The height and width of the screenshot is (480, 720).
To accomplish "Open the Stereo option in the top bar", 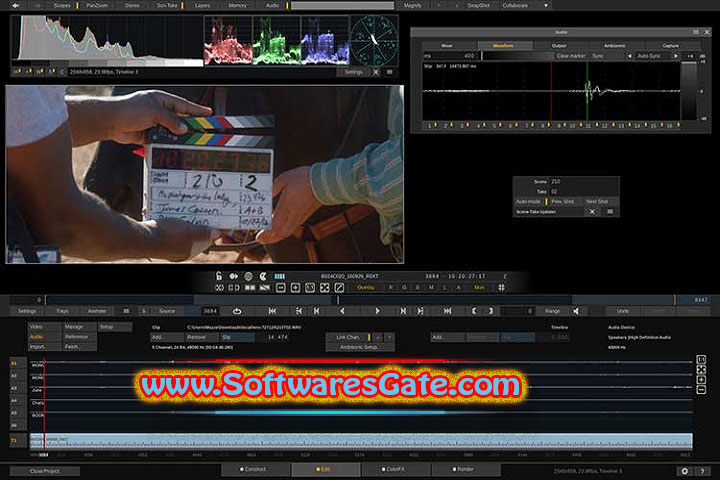I will click(132, 6).
